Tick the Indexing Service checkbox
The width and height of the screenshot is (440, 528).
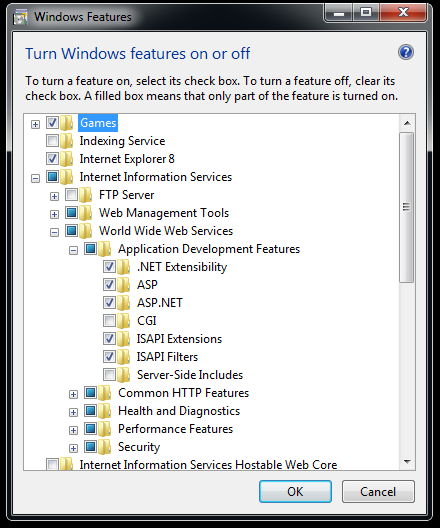[53, 140]
